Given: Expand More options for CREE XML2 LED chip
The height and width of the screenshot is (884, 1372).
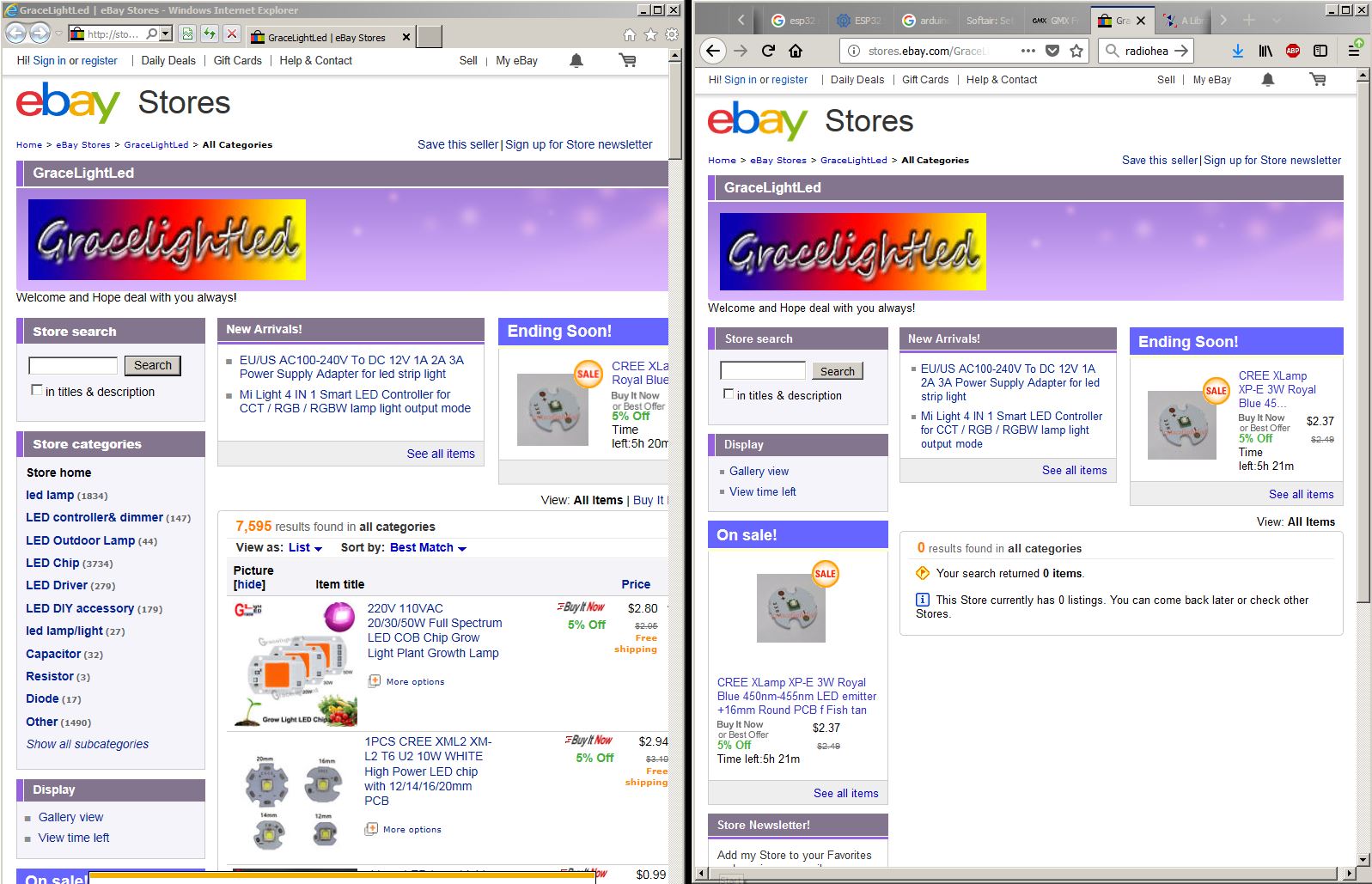Looking at the screenshot, I should 404,829.
